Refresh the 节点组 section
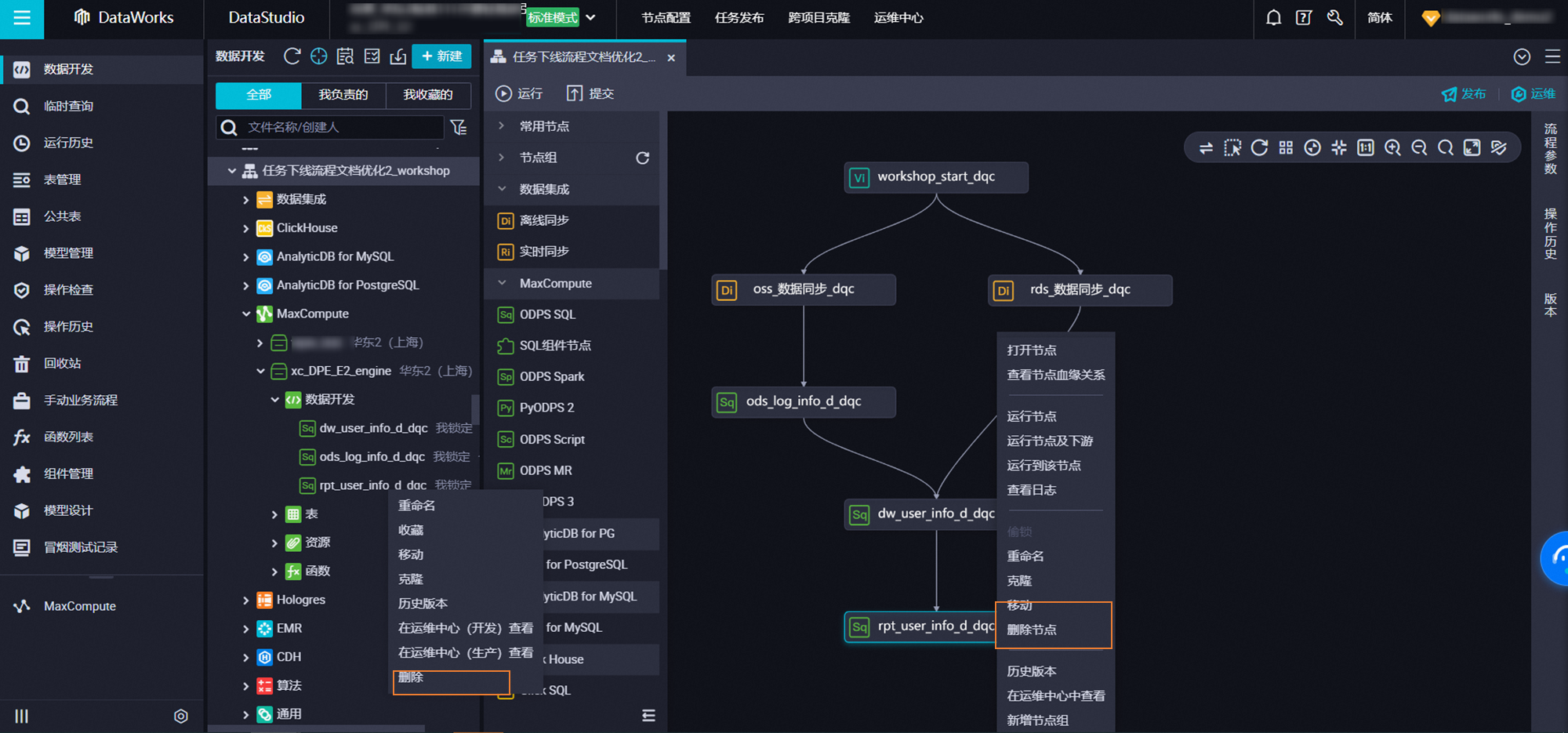 [642, 158]
